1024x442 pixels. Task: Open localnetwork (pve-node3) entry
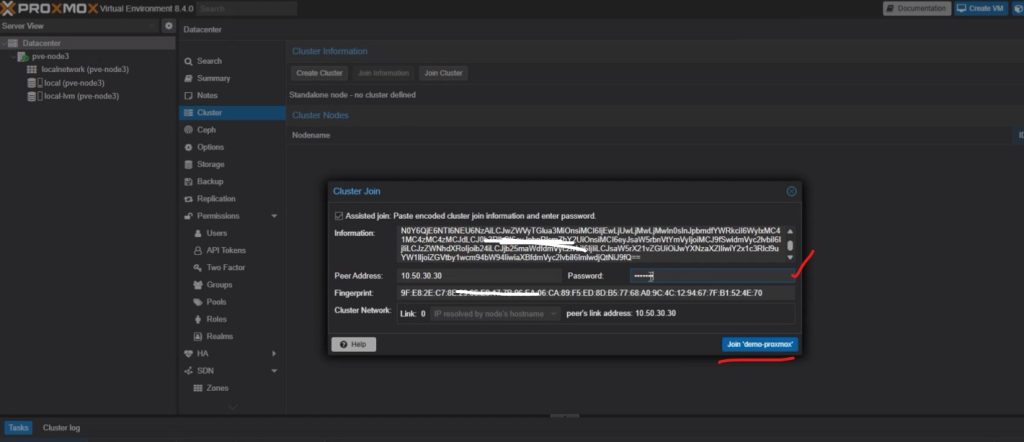click(85, 69)
